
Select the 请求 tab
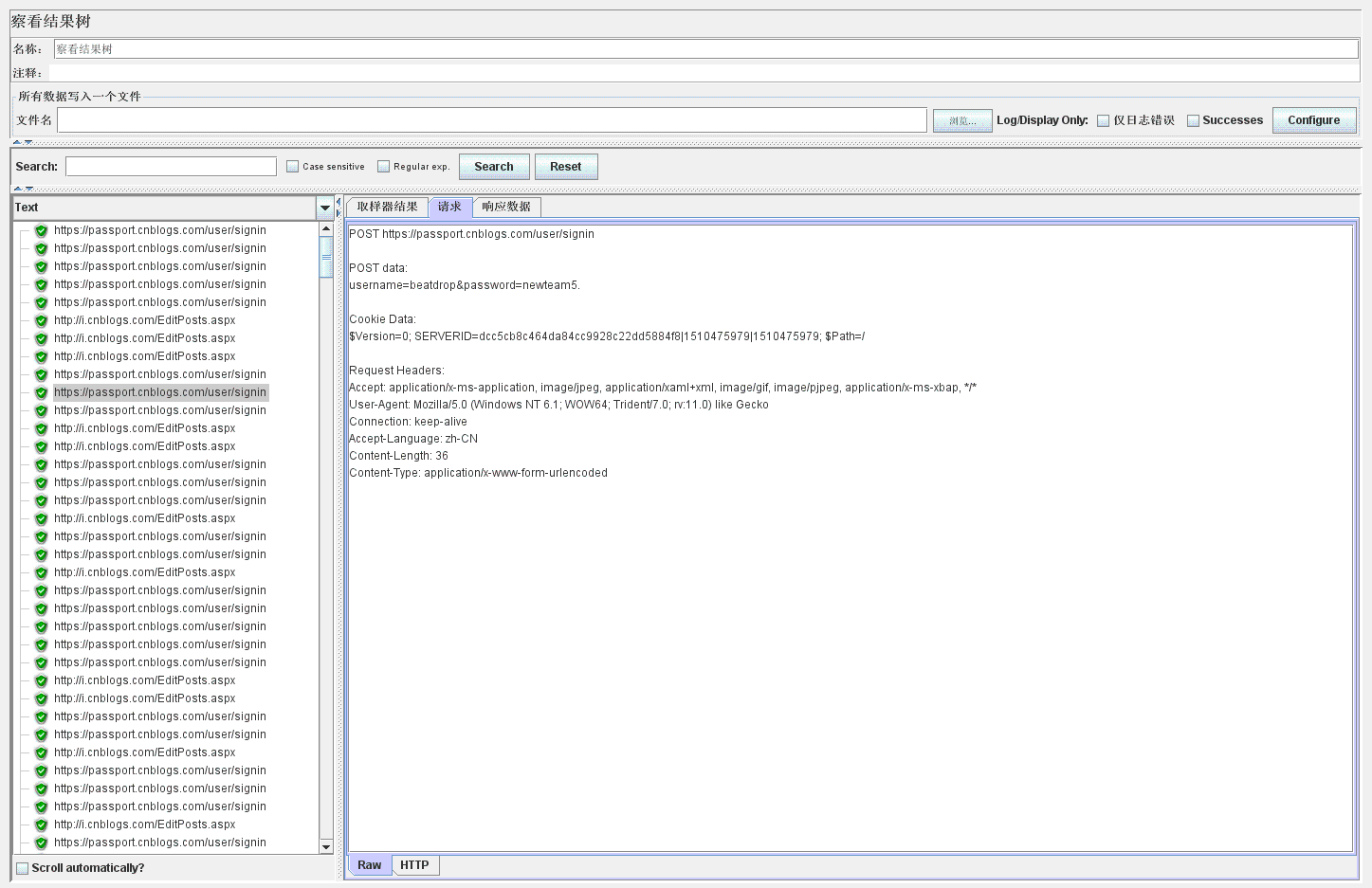pos(450,207)
